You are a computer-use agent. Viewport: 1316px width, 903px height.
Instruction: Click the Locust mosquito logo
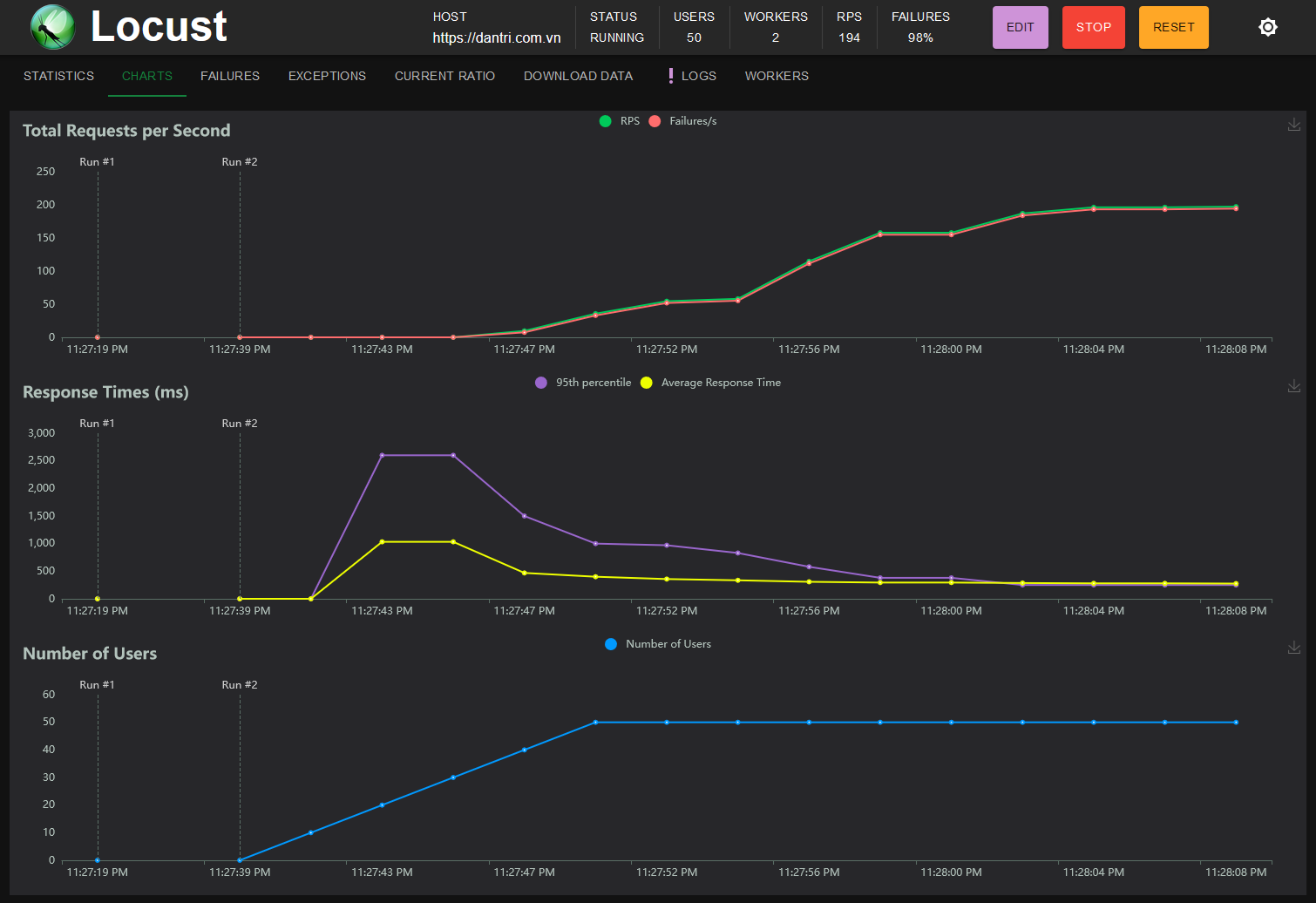click(52, 26)
